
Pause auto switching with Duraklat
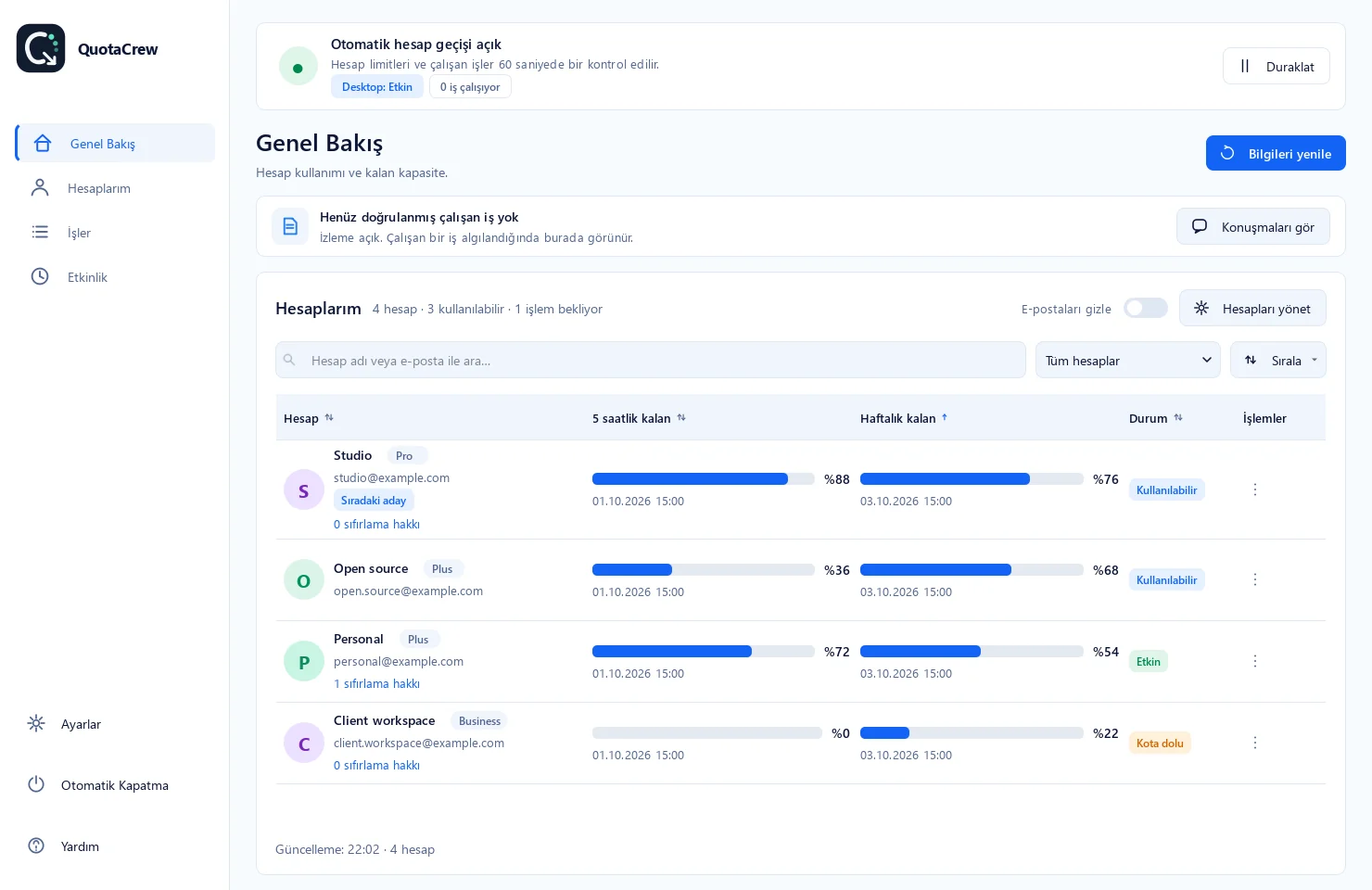tap(1276, 66)
